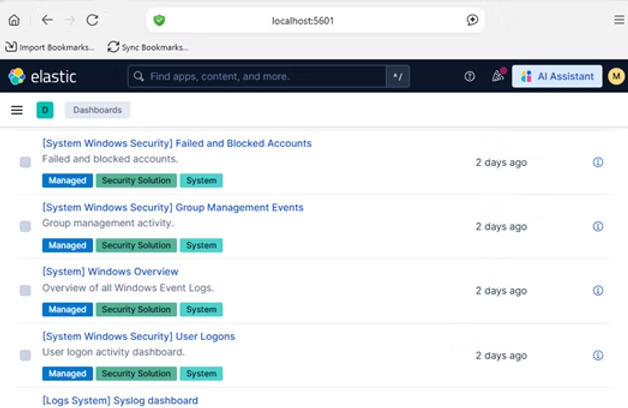Click Managed tag on Failed and Blocked Accounts

(x=67, y=181)
